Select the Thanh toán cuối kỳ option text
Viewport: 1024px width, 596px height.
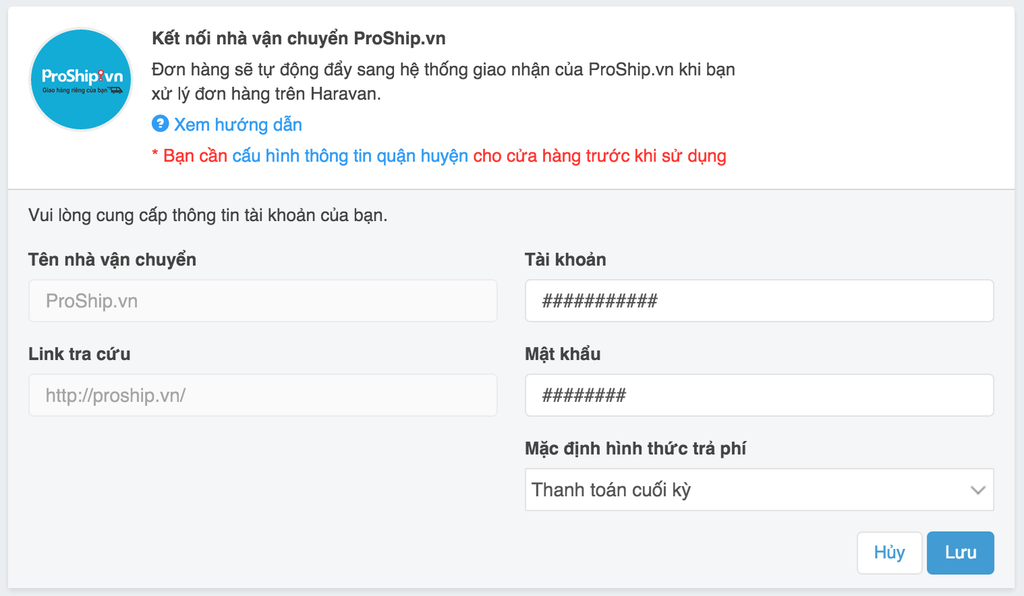click(x=611, y=490)
